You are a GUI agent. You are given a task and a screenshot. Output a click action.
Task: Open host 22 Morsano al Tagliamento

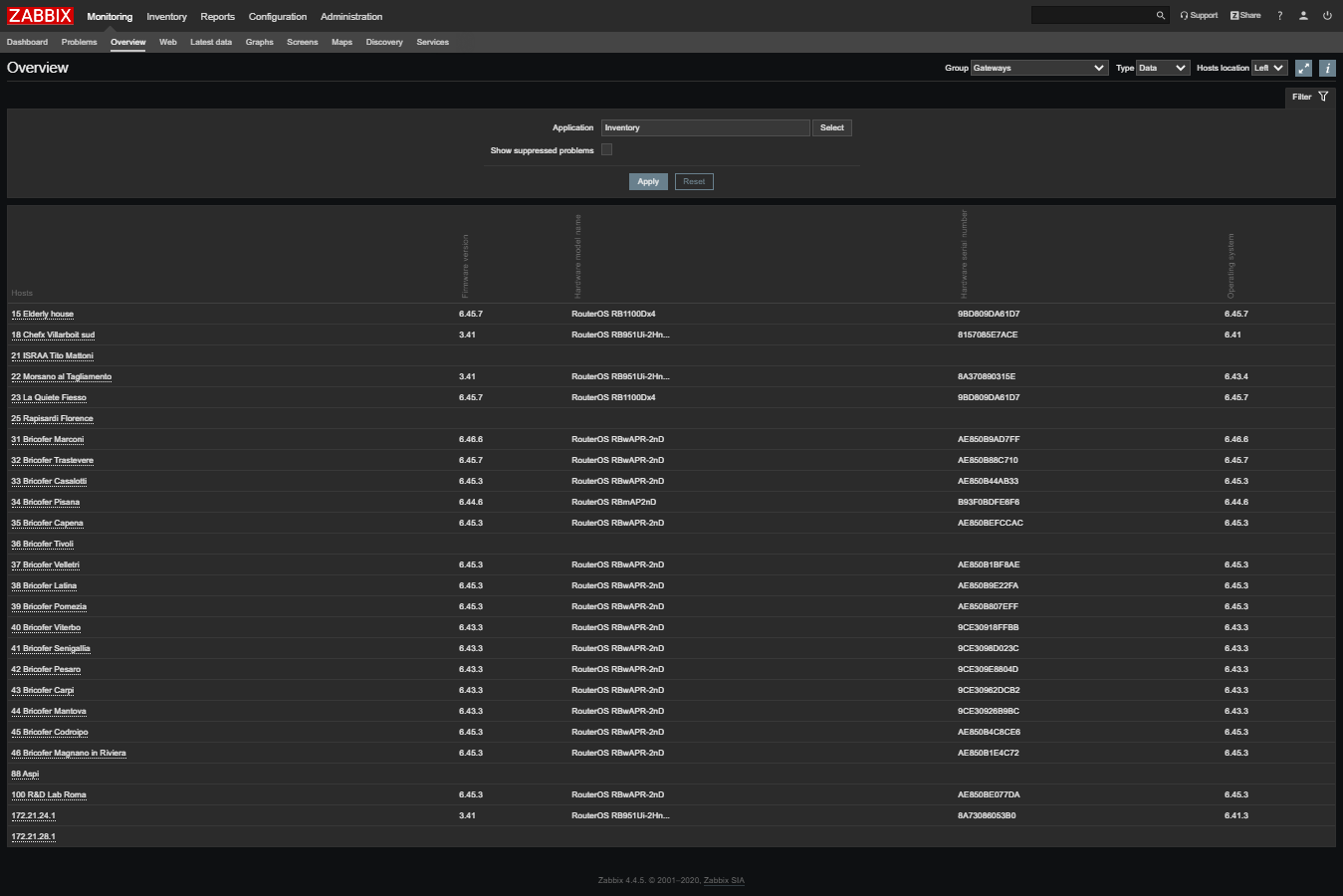tap(61, 376)
